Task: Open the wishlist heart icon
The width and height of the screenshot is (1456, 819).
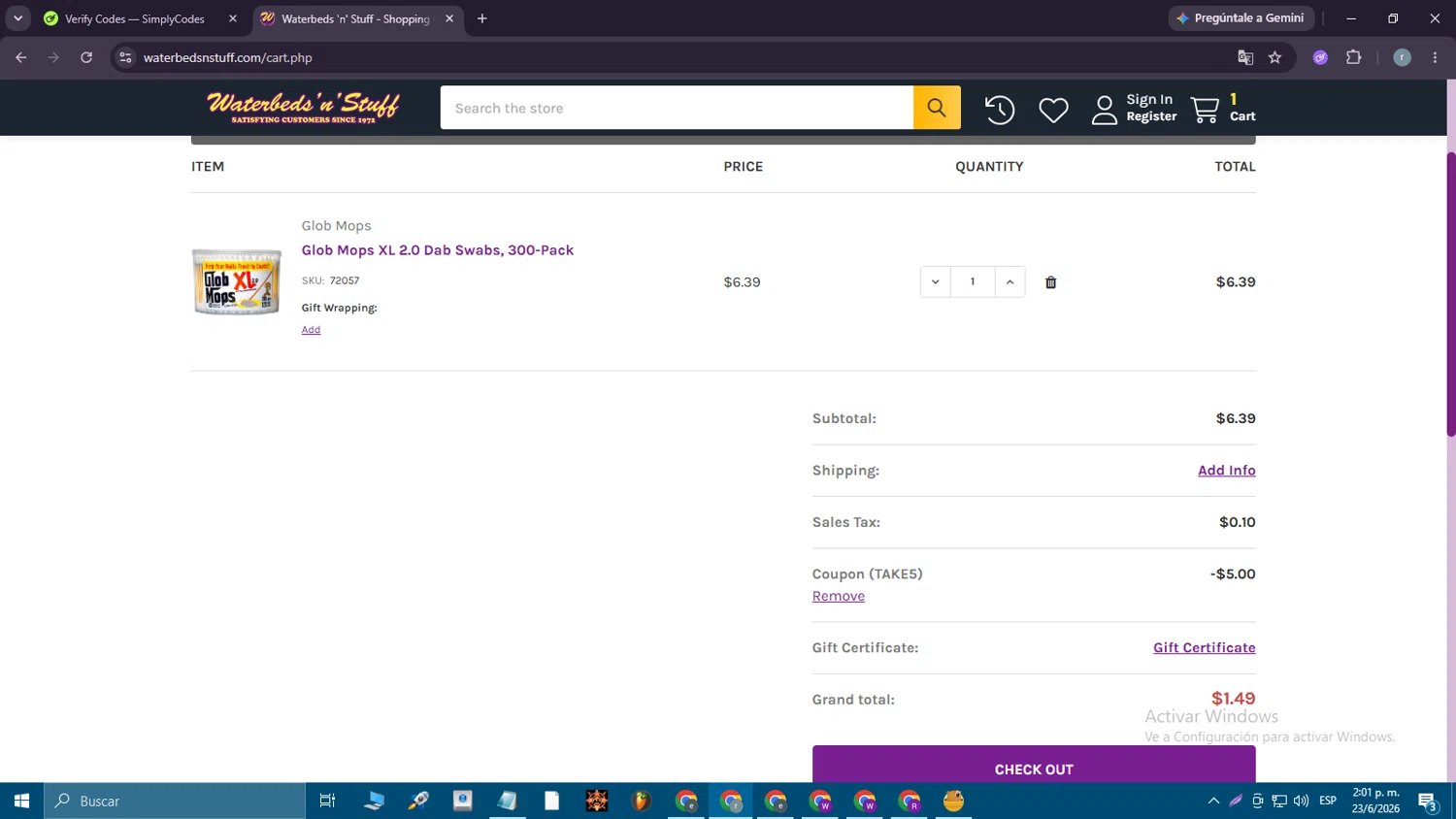Action: coord(1053,110)
